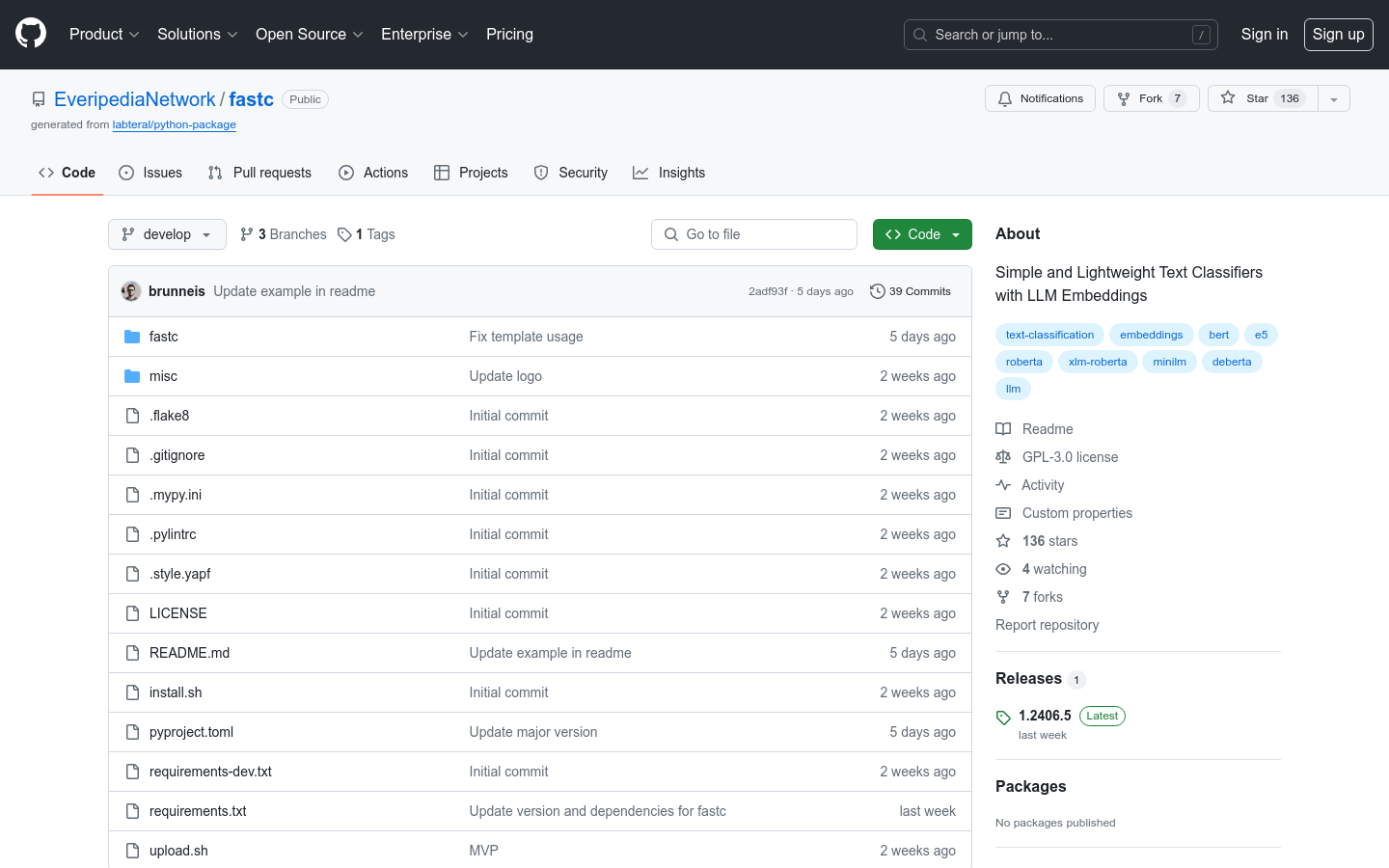Expand the Product menu
This screenshot has height=868, width=1389.
tap(104, 34)
